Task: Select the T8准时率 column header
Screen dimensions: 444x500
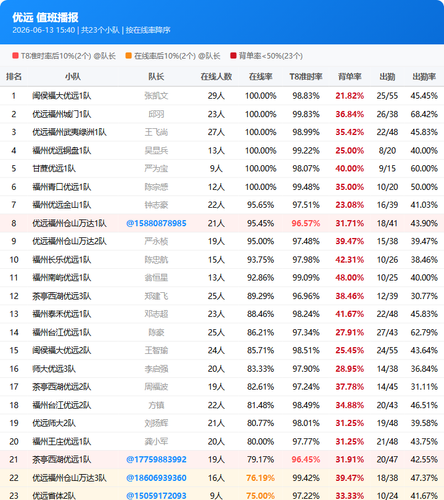Action: point(306,77)
